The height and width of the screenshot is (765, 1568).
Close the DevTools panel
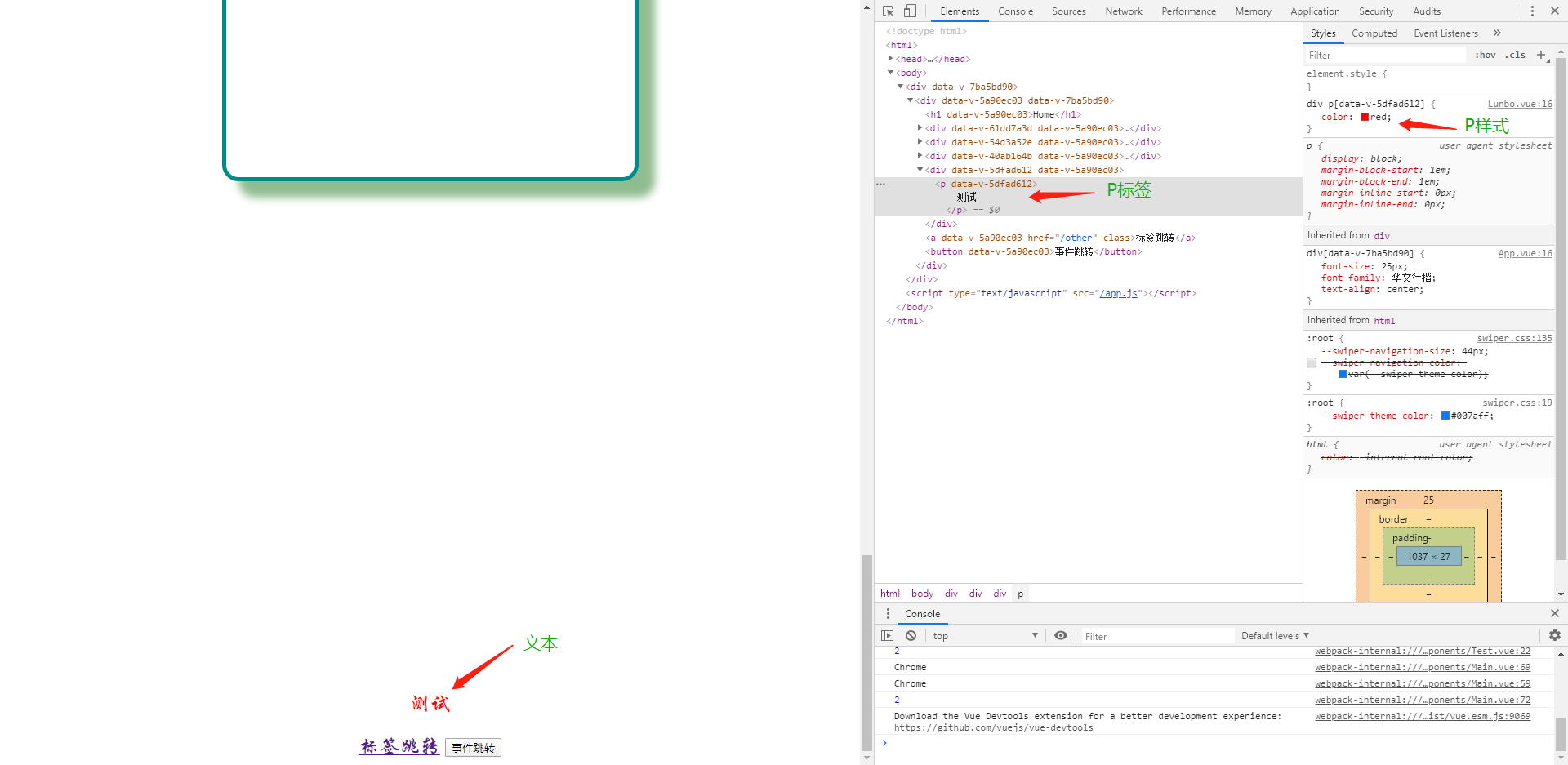coord(1555,11)
